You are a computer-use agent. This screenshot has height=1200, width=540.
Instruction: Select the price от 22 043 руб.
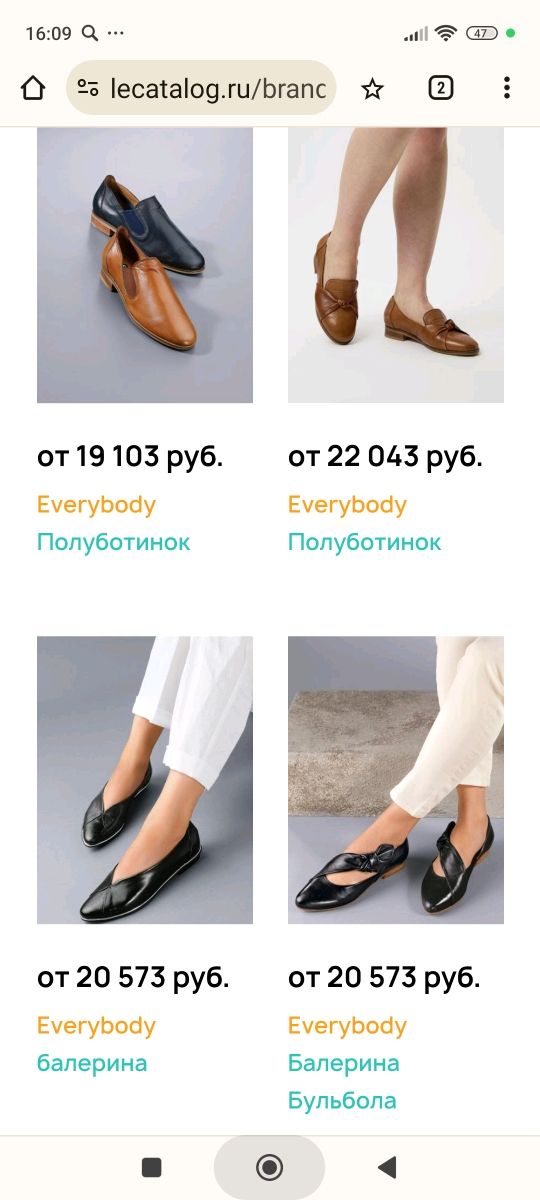(x=385, y=457)
